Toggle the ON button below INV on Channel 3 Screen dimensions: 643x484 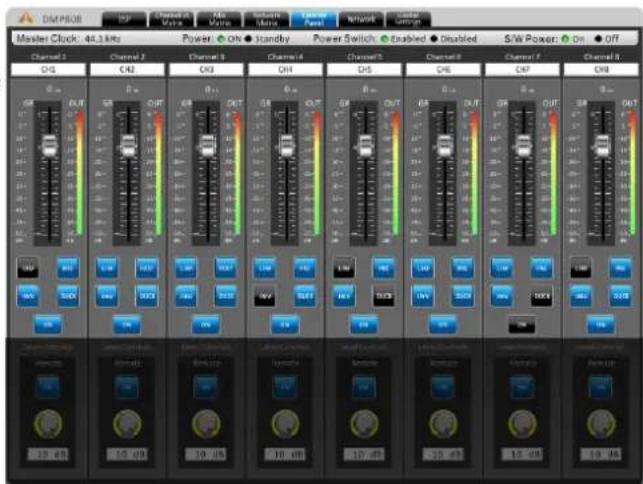coord(206,324)
